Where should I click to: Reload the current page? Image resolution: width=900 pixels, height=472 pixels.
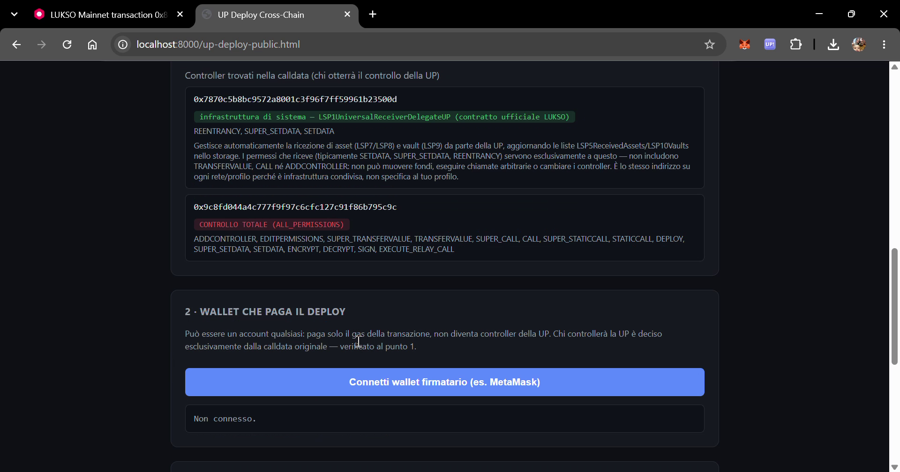pos(67,44)
